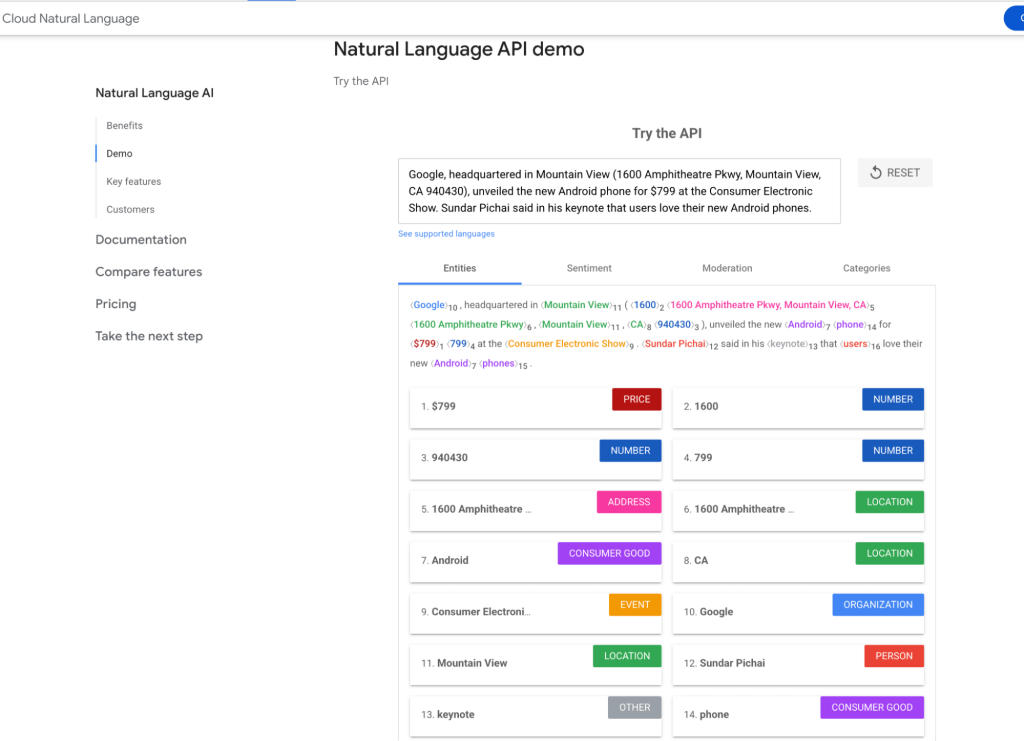This screenshot has width=1024, height=741.
Task: Select entity card text 3. 940430
Action: [x=444, y=458]
